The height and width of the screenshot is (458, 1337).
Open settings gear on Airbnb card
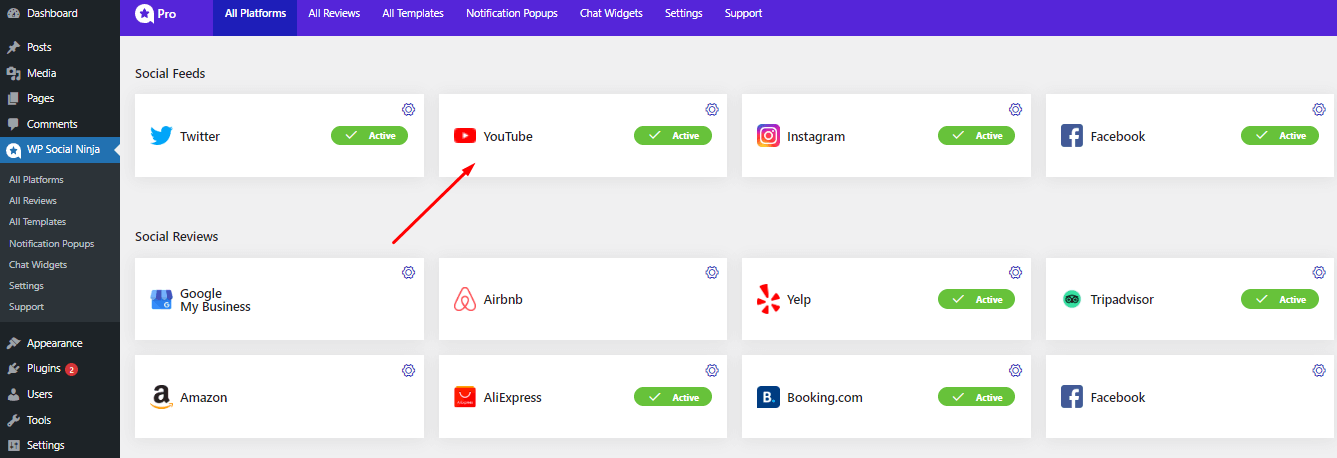click(x=712, y=272)
